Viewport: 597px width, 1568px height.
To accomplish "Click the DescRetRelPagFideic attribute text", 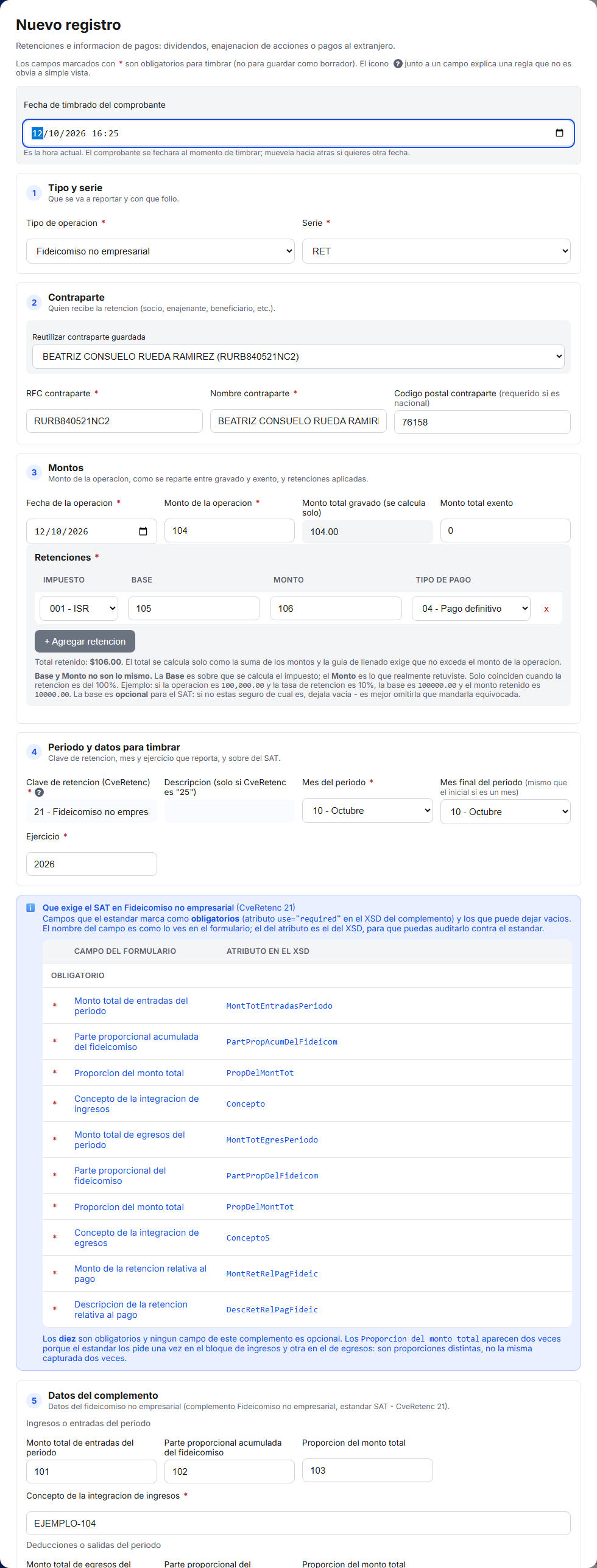I will click(x=272, y=1310).
